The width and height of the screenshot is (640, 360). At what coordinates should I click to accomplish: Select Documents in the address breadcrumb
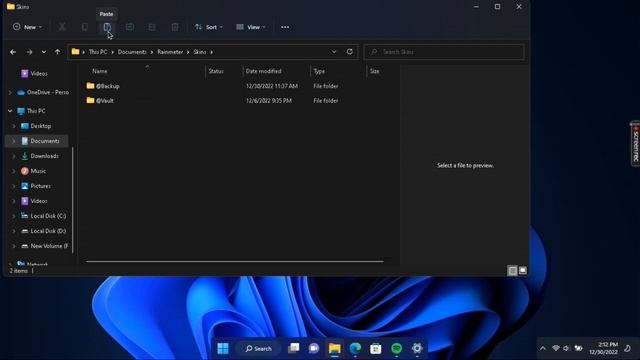pyautogui.click(x=132, y=52)
